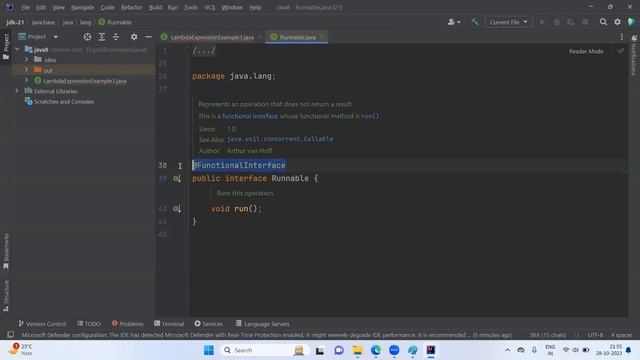640x360 pixels.
Task: Click the jdk-21 breadcrumb
Action: coord(15,22)
